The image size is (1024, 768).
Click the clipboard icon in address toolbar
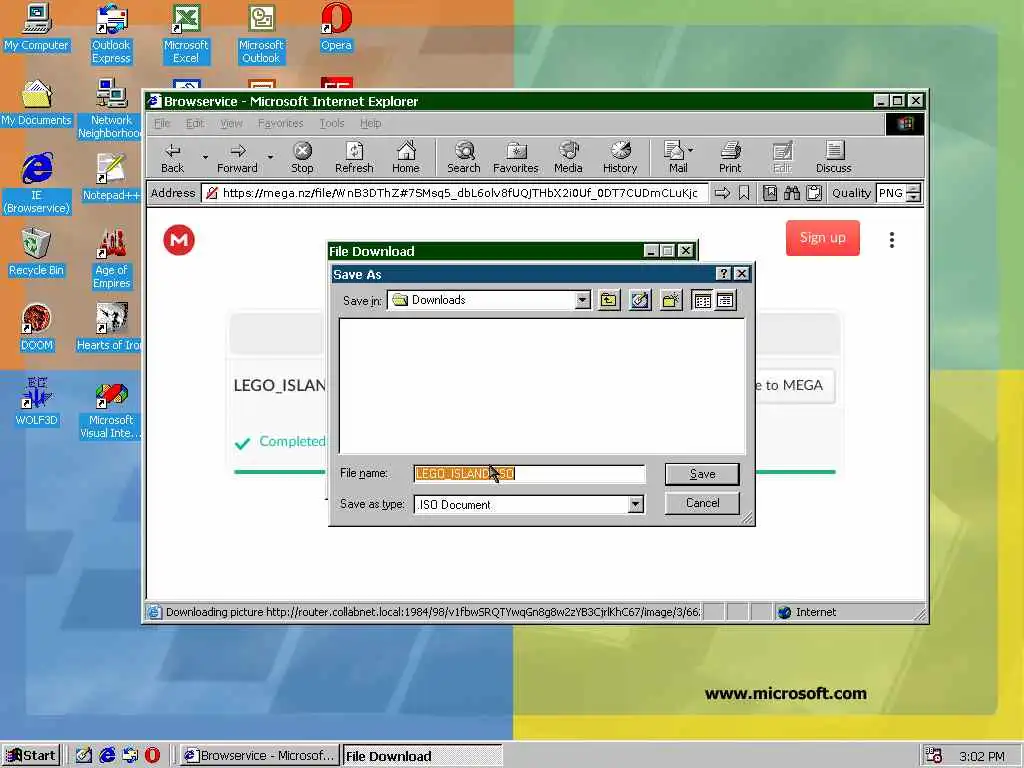click(x=814, y=193)
